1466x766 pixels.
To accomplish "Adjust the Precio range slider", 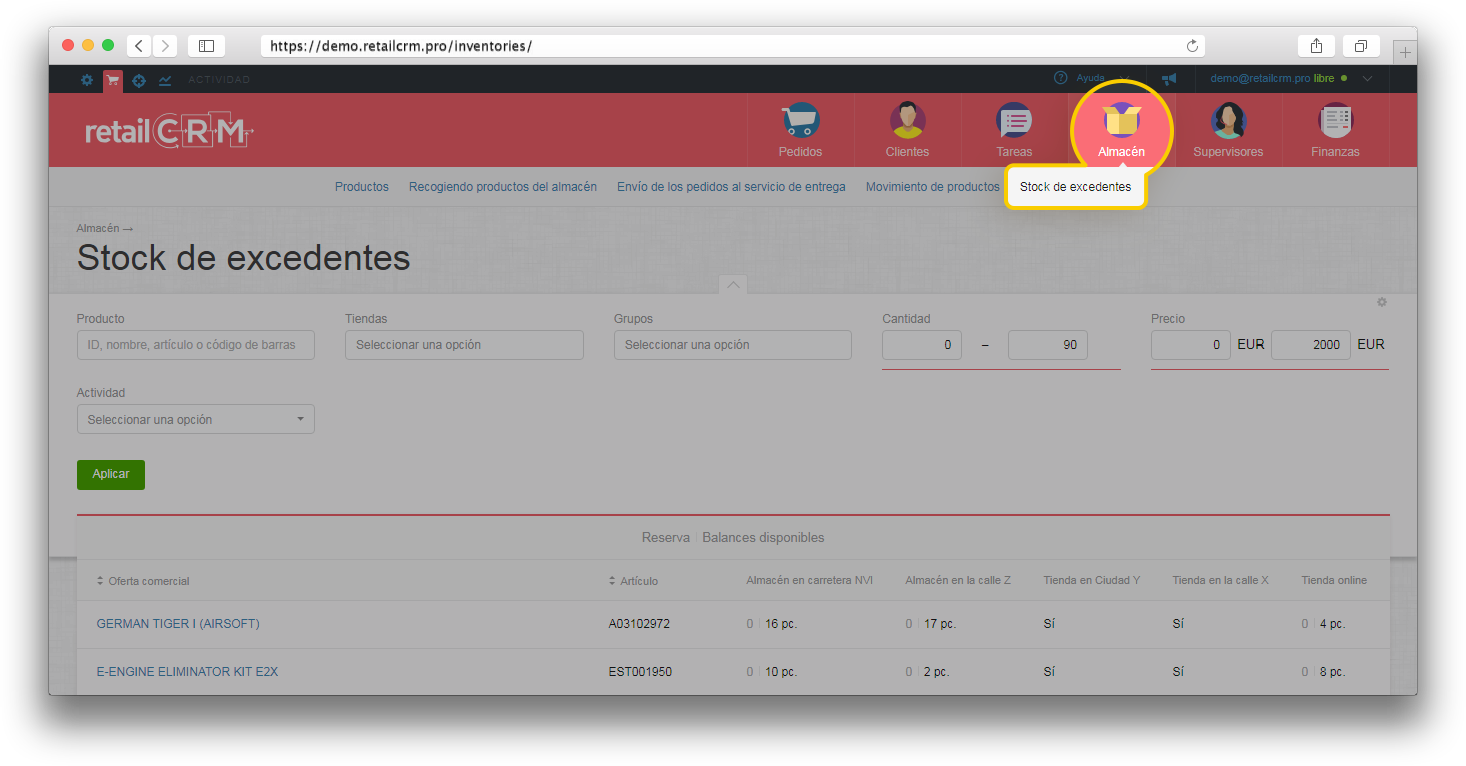I will click(1270, 369).
